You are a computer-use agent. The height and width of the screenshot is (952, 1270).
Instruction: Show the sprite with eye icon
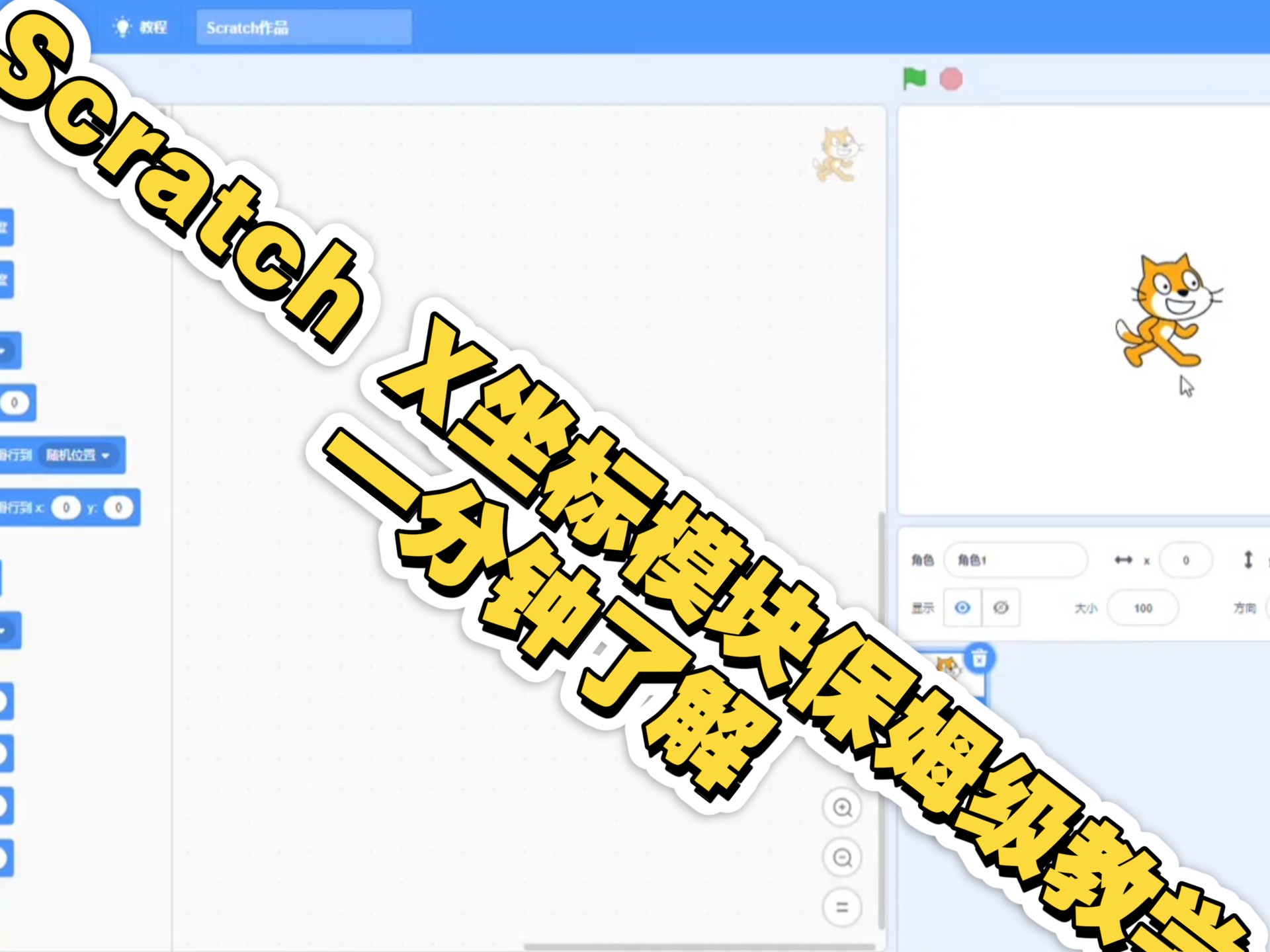pyautogui.click(x=962, y=607)
